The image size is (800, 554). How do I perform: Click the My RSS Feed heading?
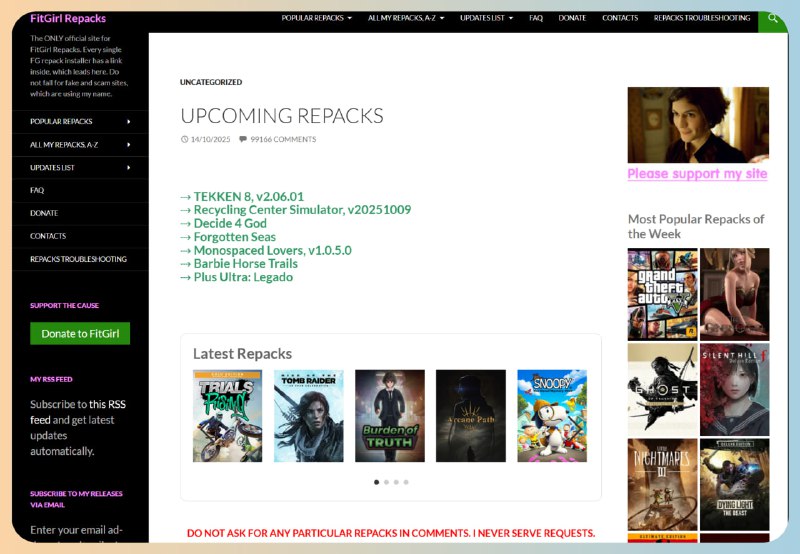click(51, 380)
